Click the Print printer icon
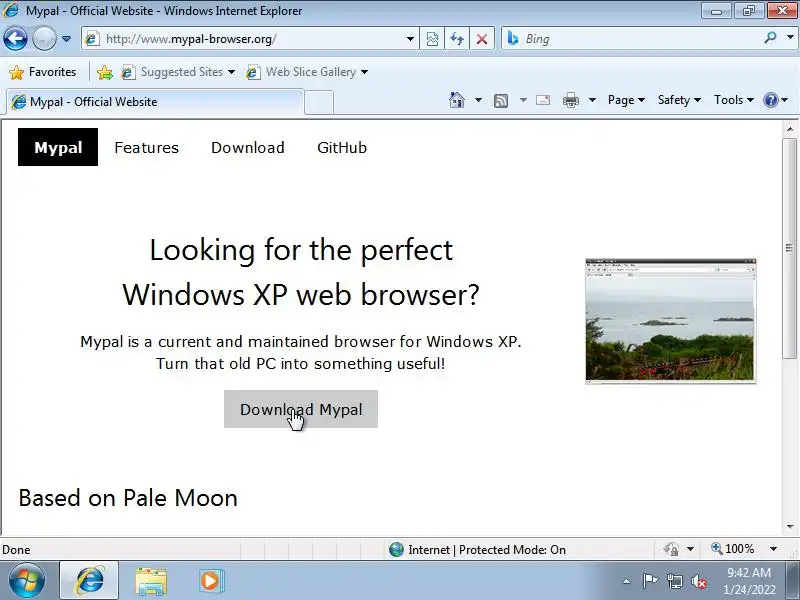The image size is (800, 600). coord(570,101)
